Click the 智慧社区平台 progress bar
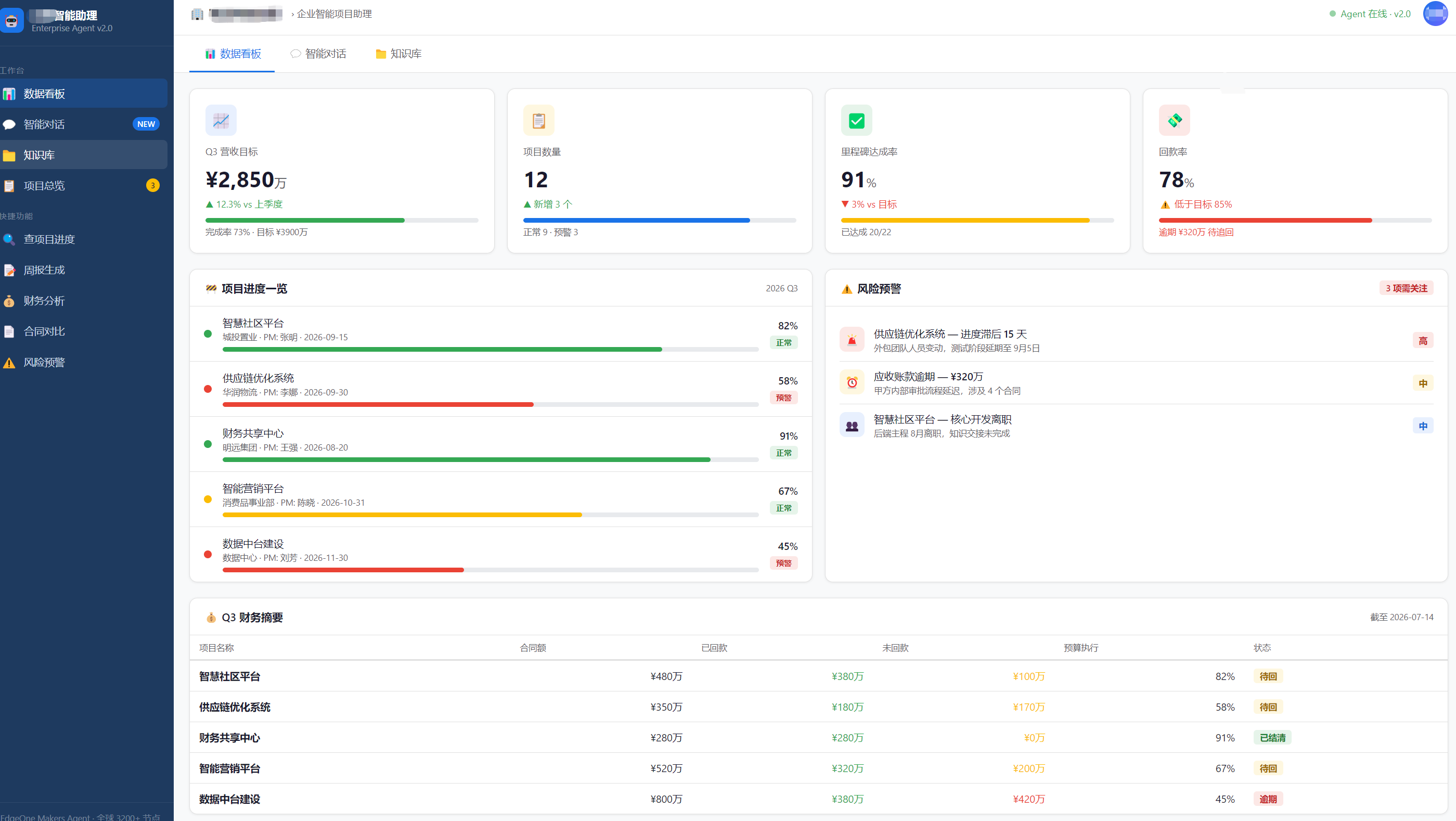Image resolution: width=1456 pixels, height=821 pixels. tap(491, 350)
